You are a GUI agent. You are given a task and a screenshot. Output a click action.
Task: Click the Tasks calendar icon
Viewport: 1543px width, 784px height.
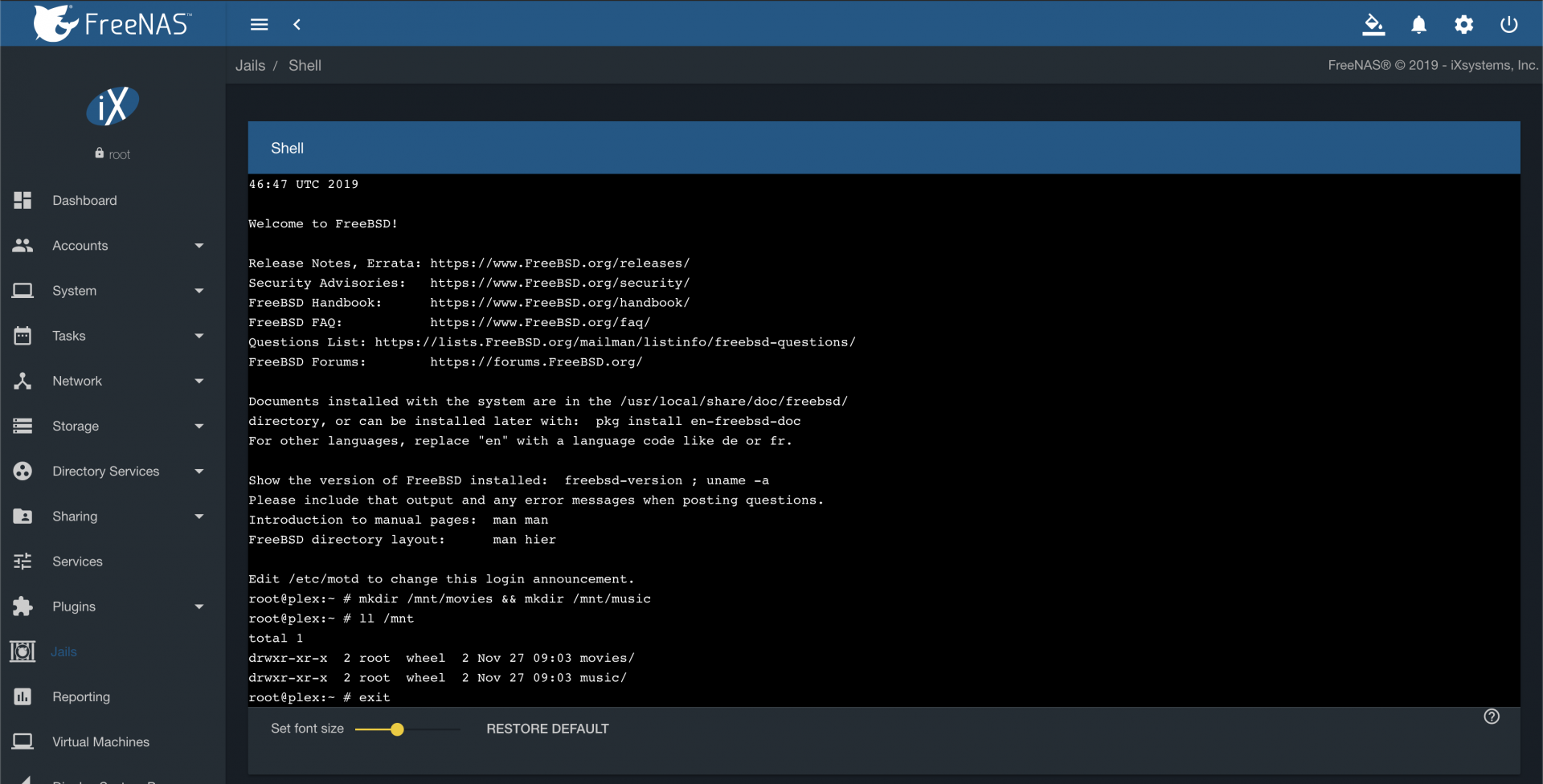(x=23, y=336)
